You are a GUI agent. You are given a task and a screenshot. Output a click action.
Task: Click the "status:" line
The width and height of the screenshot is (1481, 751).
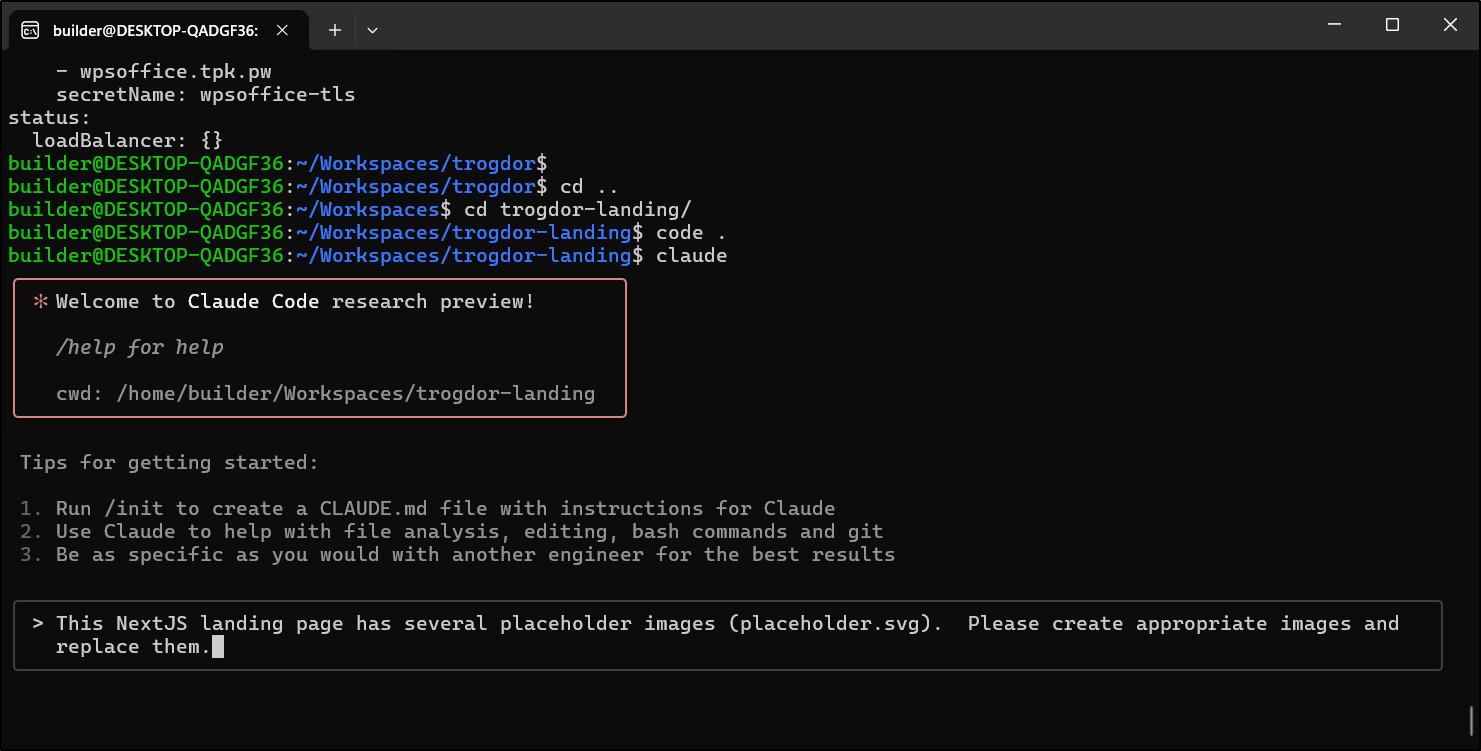click(49, 119)
